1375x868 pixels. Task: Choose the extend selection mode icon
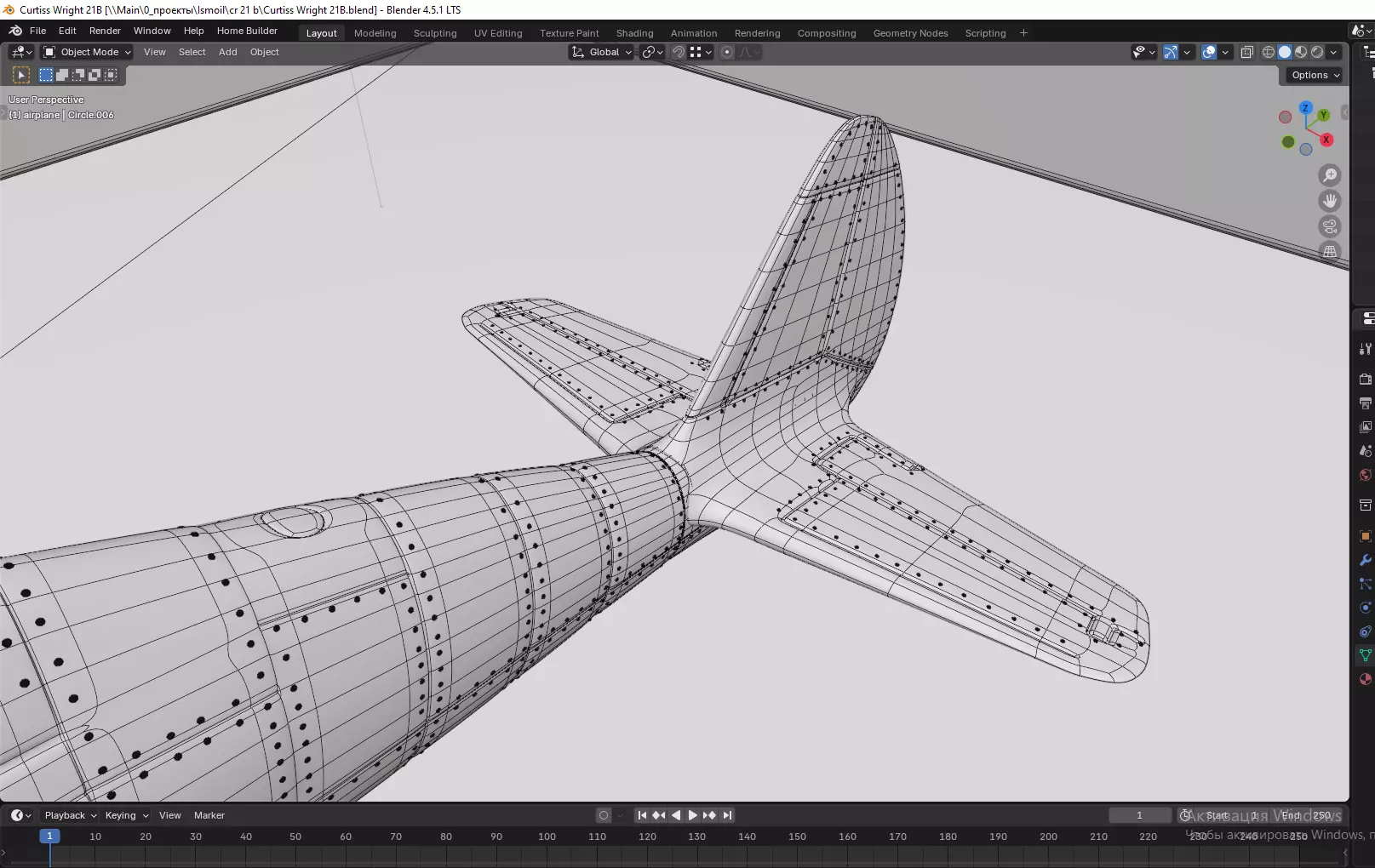62,75
